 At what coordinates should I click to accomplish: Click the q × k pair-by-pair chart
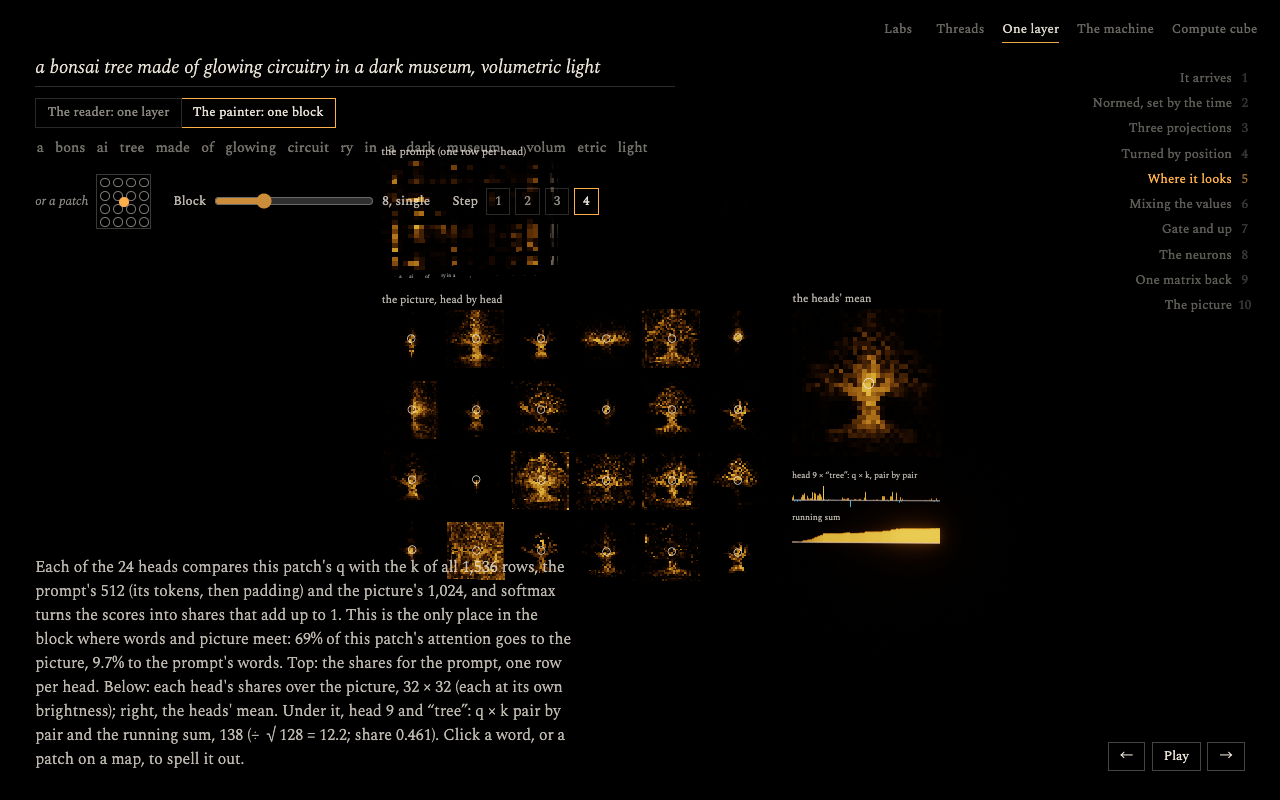click(866, 494)
